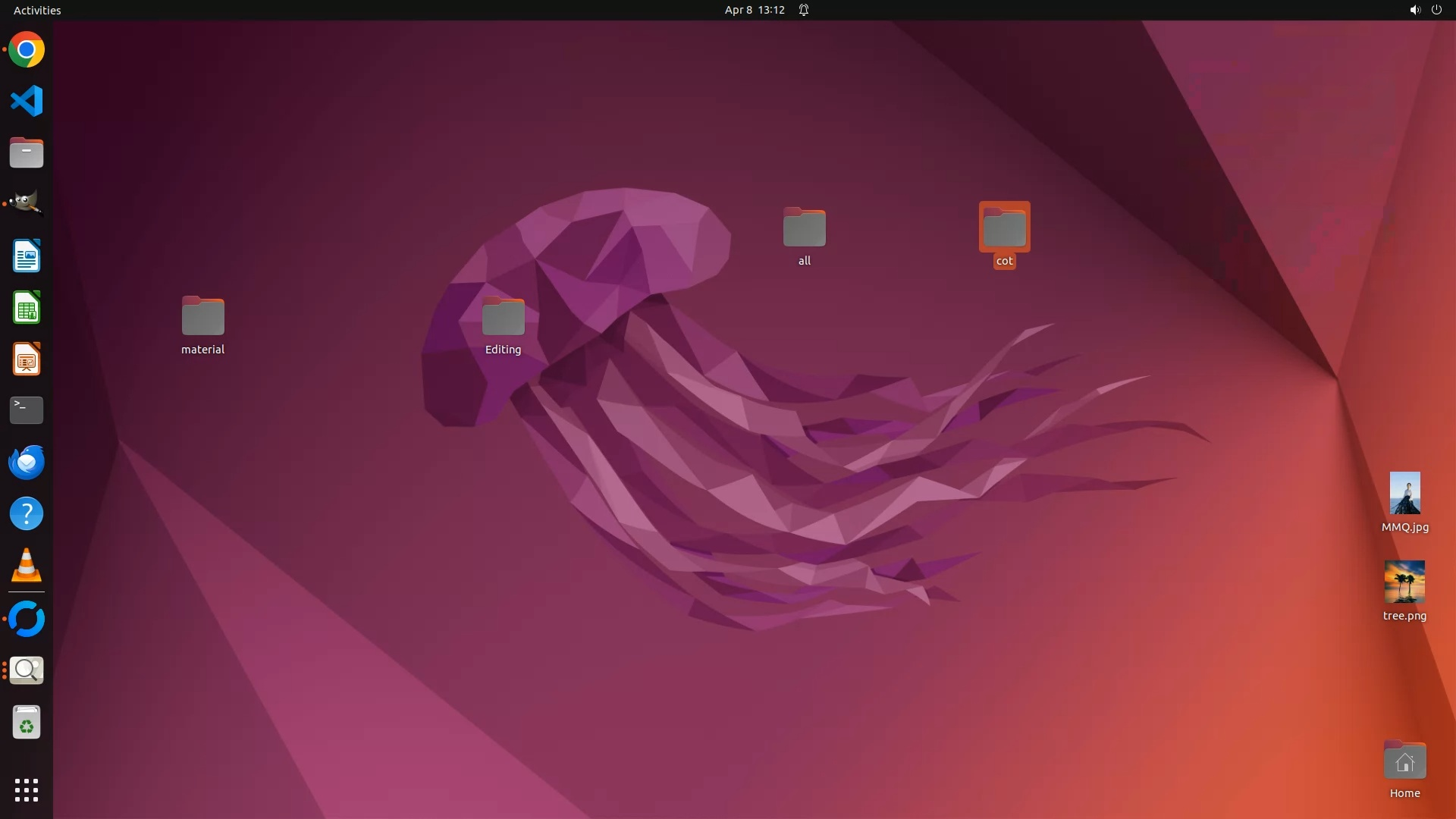Launch Visual Studio Code from dock
This screenshot has height=819, width=1456.
(x=27, y=101)
